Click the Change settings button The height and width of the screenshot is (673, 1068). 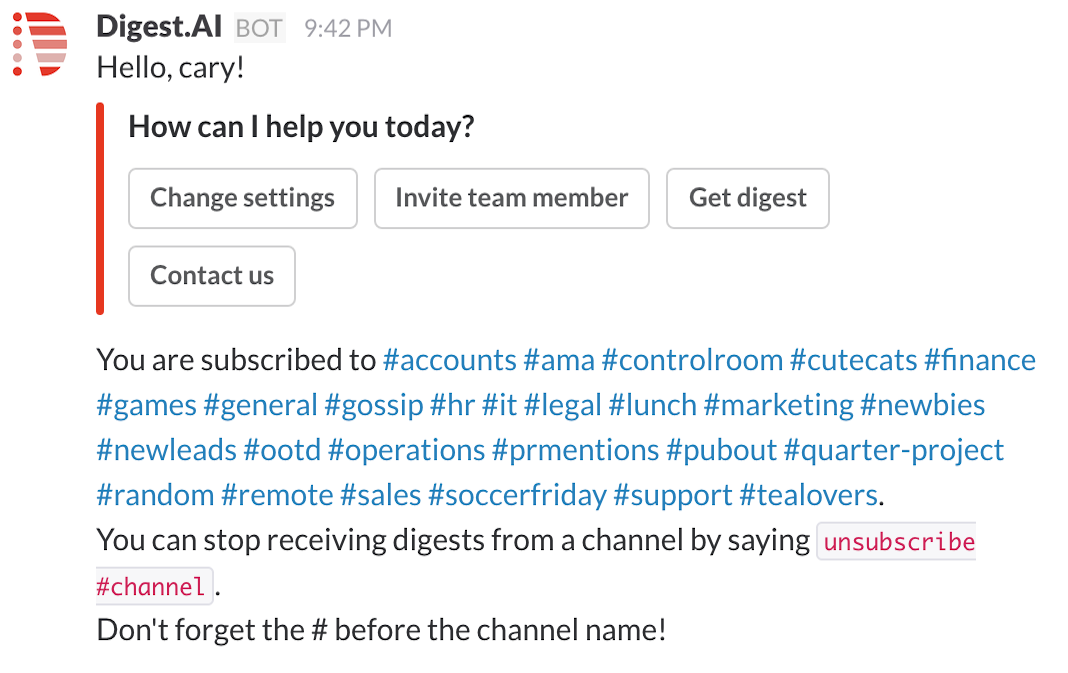click(x=243, y=198)
